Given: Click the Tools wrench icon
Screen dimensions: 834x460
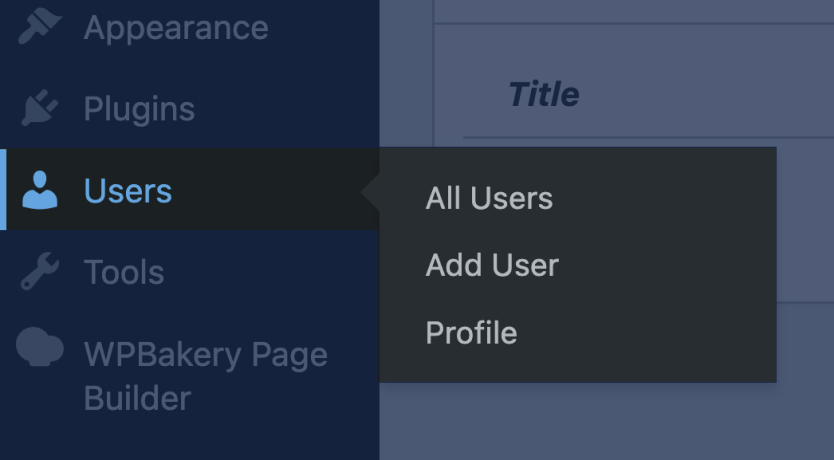Looking at the screenshot, I should point(40,272).
